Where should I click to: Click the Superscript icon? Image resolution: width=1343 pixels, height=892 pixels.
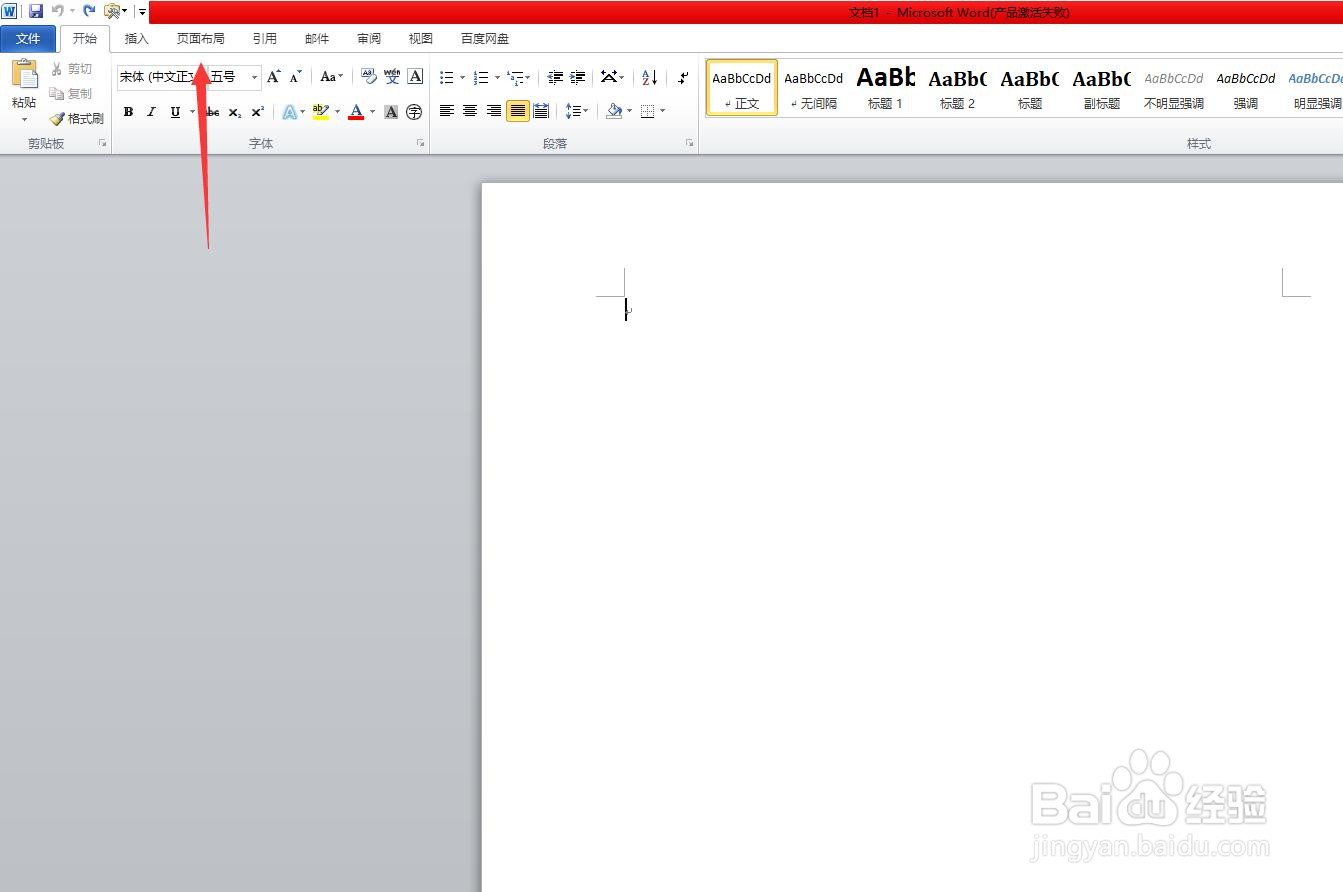click(x=258, y=112)
